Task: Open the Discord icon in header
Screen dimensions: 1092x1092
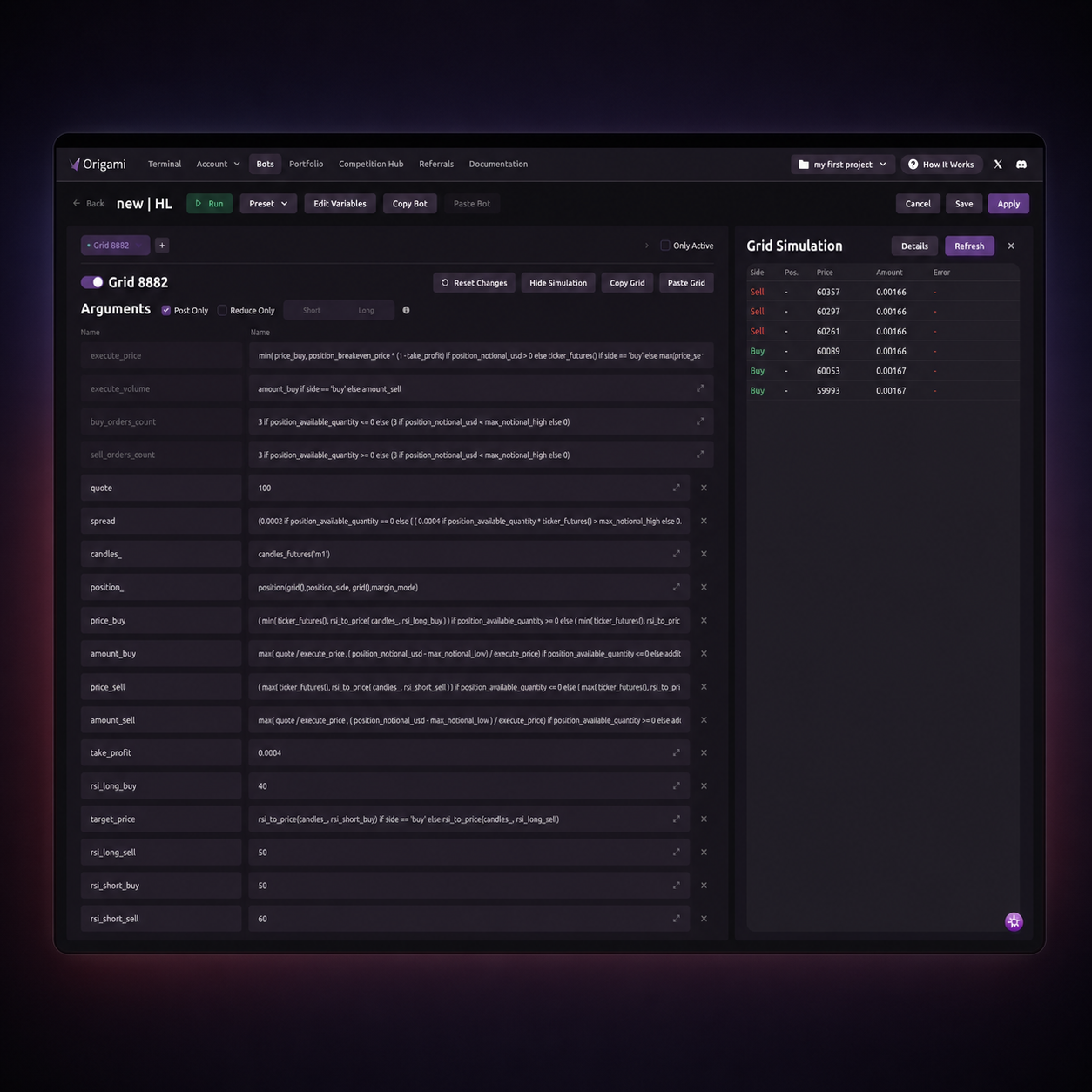Action: pos(1021,165)
